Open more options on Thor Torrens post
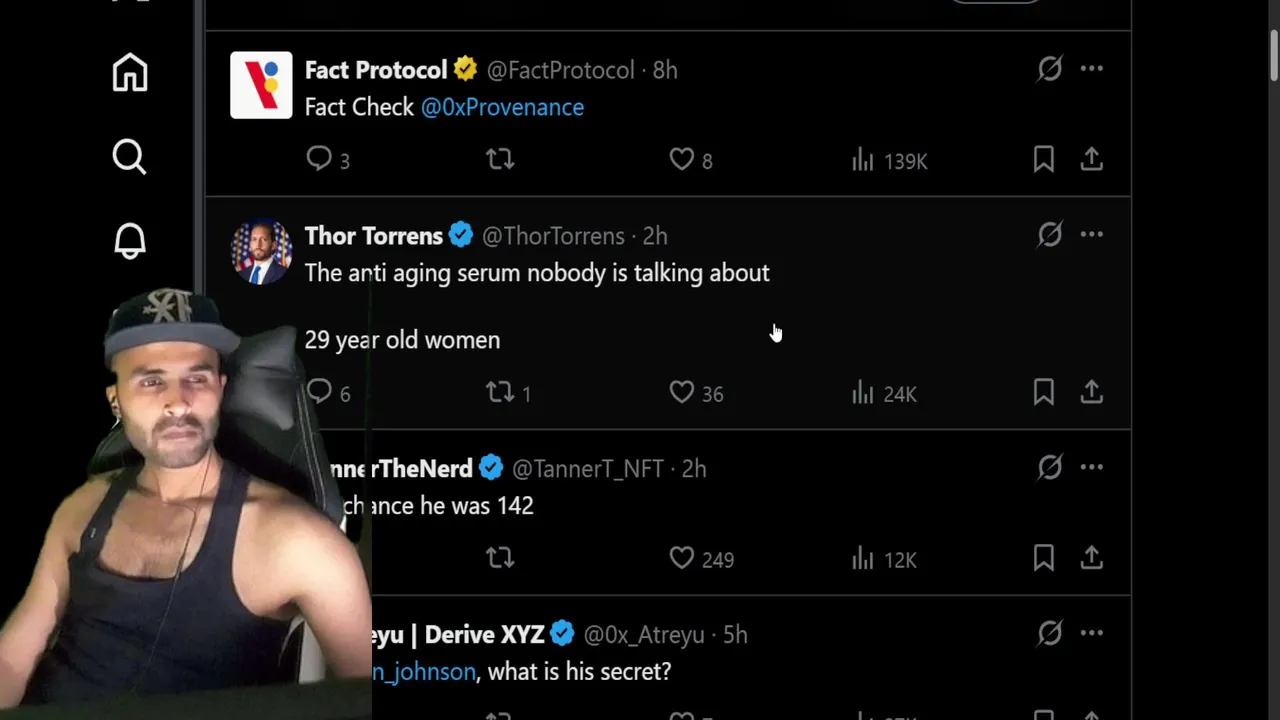This screenshot has width=1280, height=720. click(1091, 235)
